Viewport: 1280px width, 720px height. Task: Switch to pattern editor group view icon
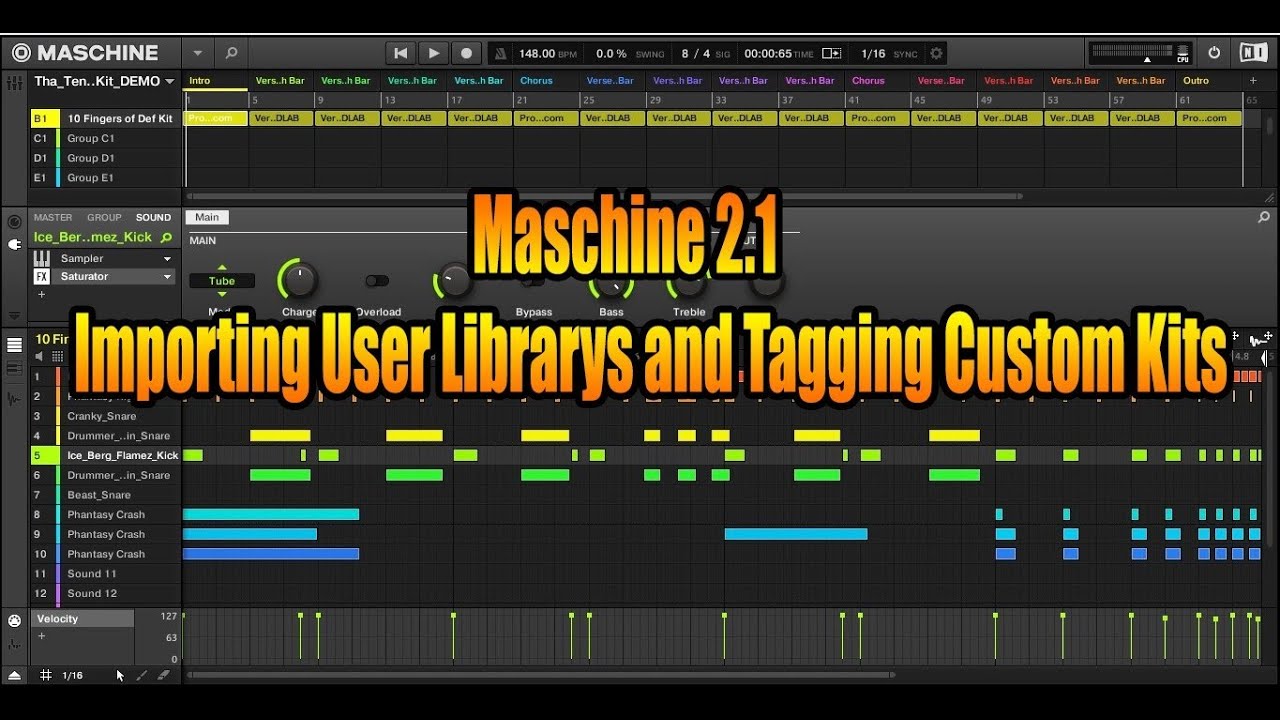pos(14,345)
